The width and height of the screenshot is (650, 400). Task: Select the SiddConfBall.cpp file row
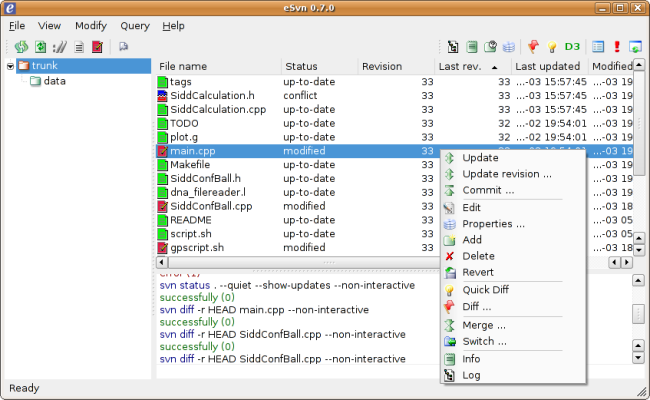tap(210, 206)
